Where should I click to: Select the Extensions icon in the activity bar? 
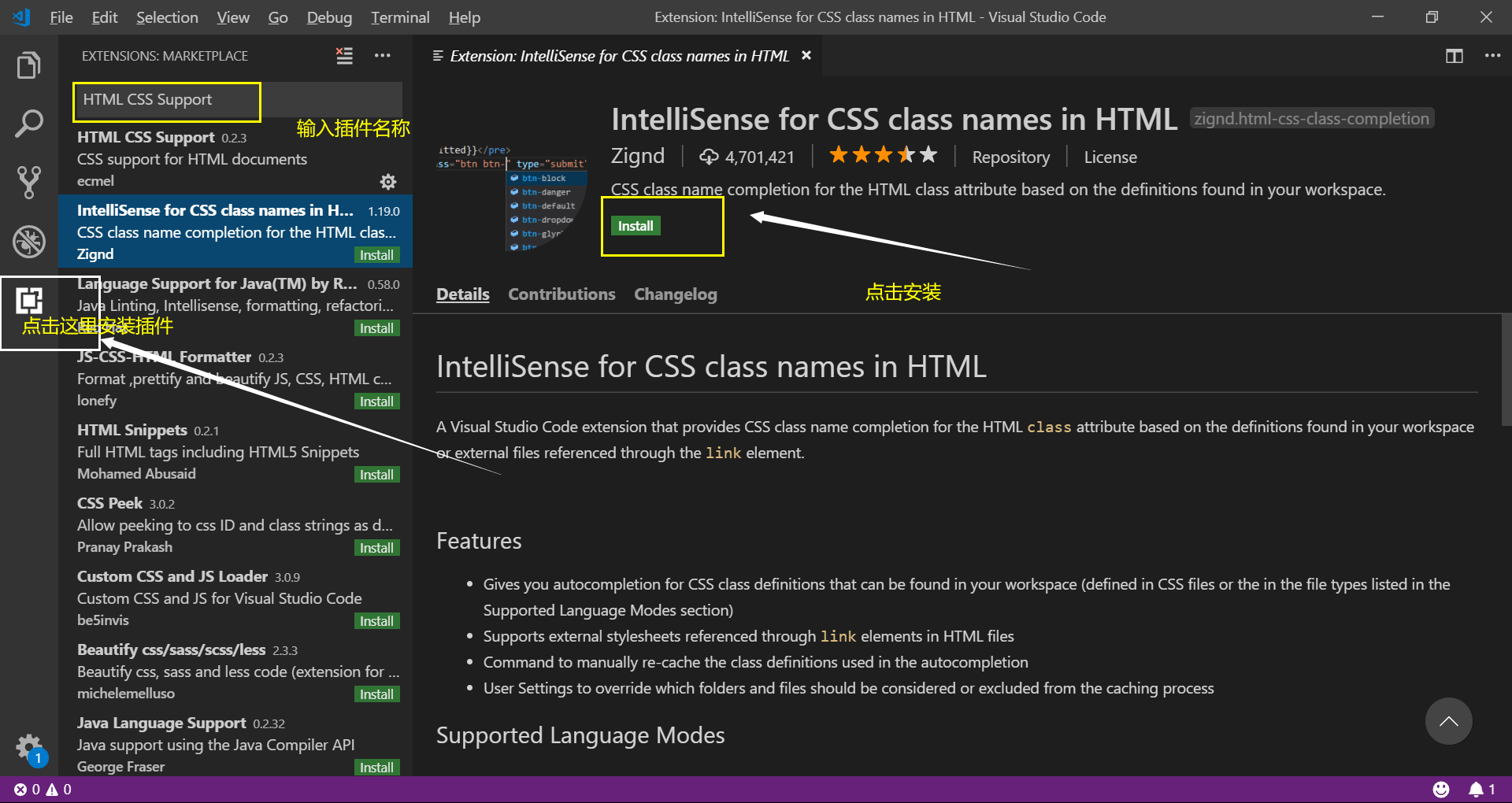(29, 301)
